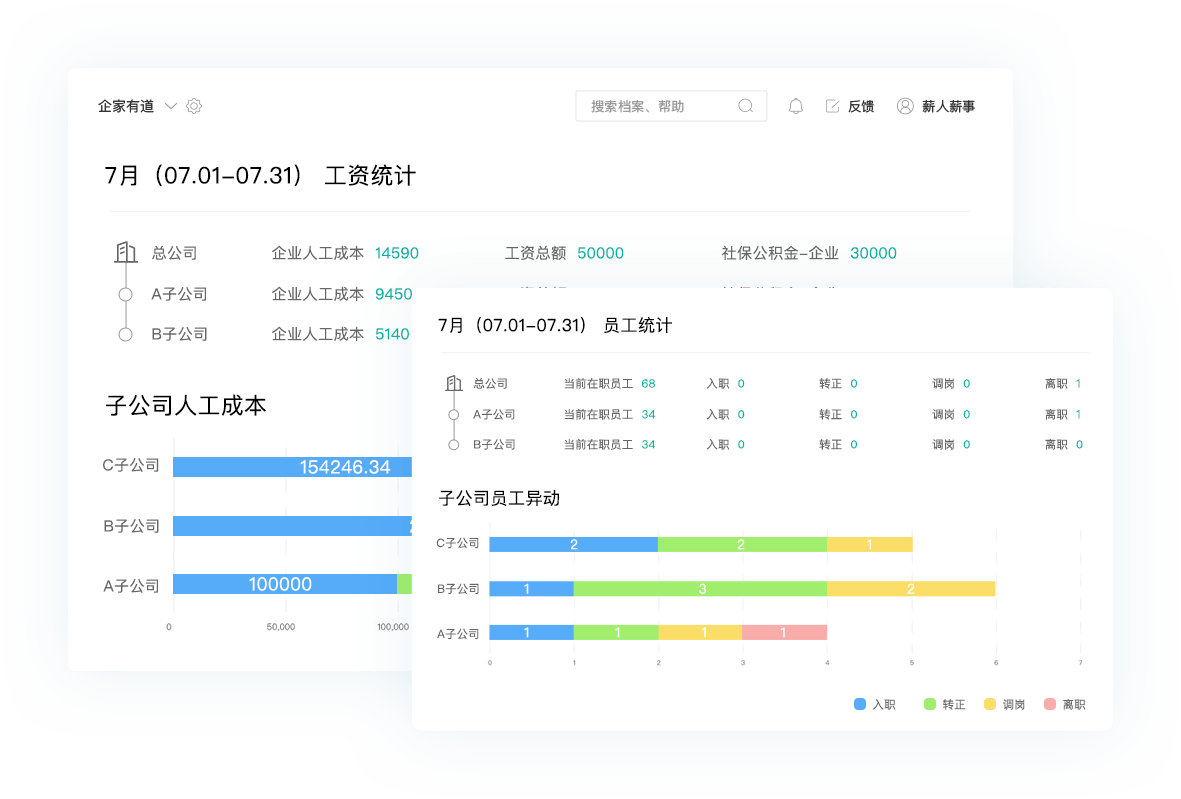Select B子公司 in the 员工统计 tree
1181x799 pixels.
click(494, 444)
